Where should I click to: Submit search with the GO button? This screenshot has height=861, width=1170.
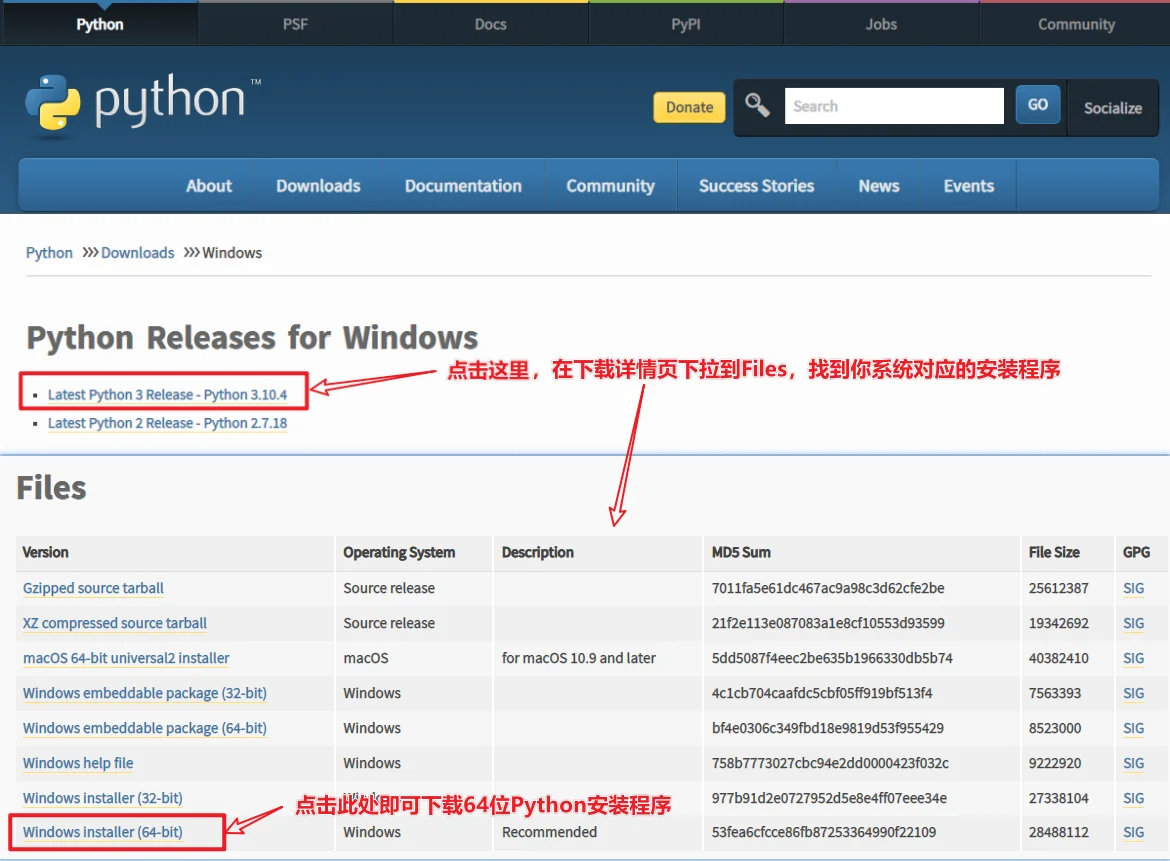pyautogui.click(x=1038, y=105)
